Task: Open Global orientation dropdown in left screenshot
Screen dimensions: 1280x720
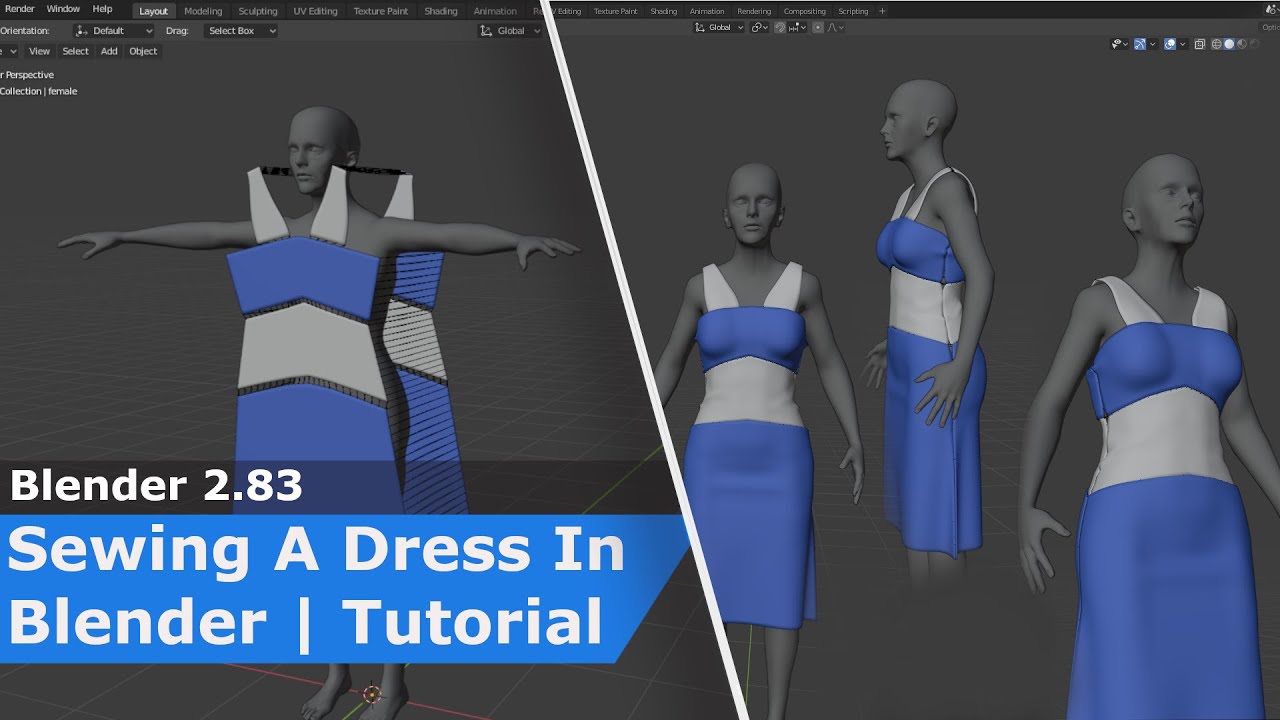Action: point(511,31)
